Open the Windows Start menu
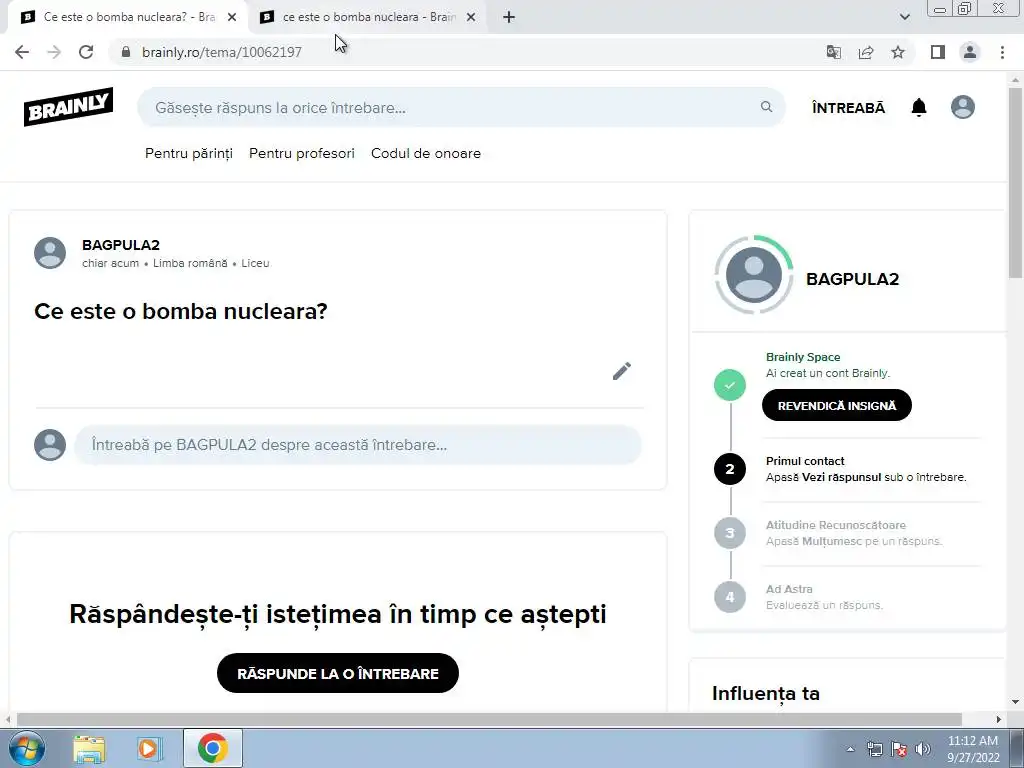This screenshot has width=1024, height=768. [x=26, y=748]
